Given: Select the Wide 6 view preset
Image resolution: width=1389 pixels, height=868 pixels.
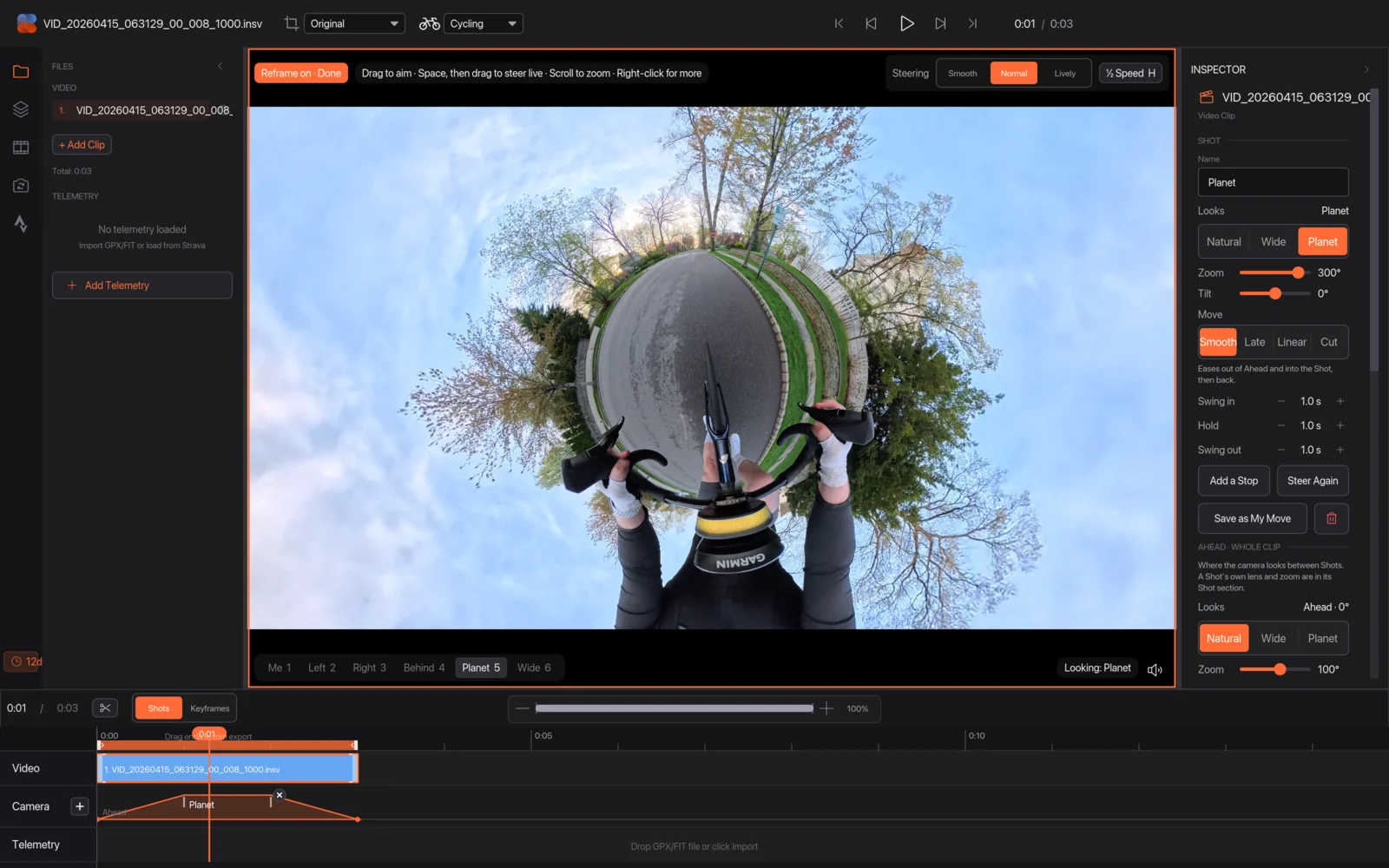Looking at the screenshot, I should point(534,667).
